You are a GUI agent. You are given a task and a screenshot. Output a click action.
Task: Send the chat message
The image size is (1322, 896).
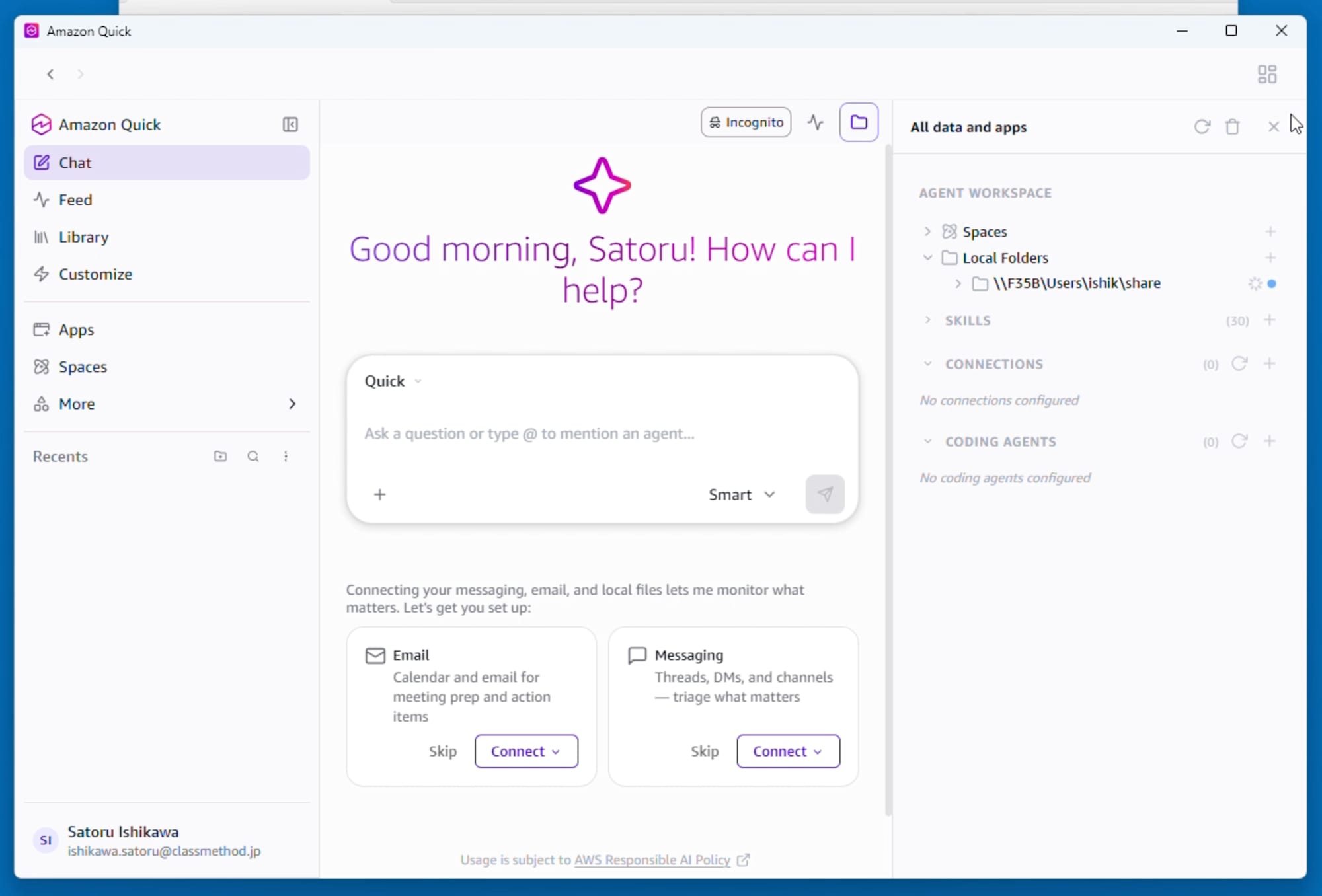[x=824, y=494]
